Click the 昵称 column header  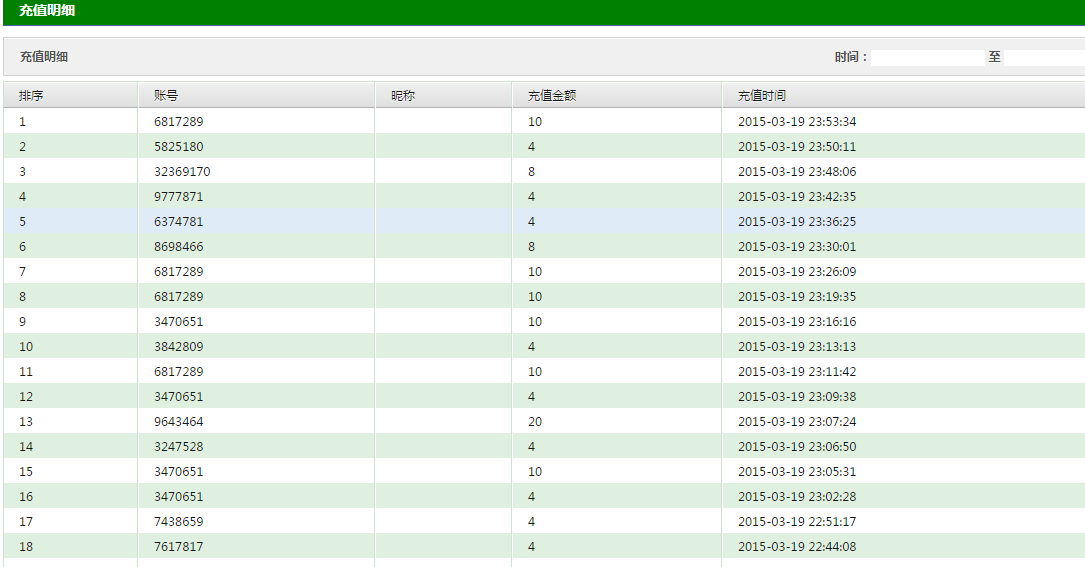point(444,96)
